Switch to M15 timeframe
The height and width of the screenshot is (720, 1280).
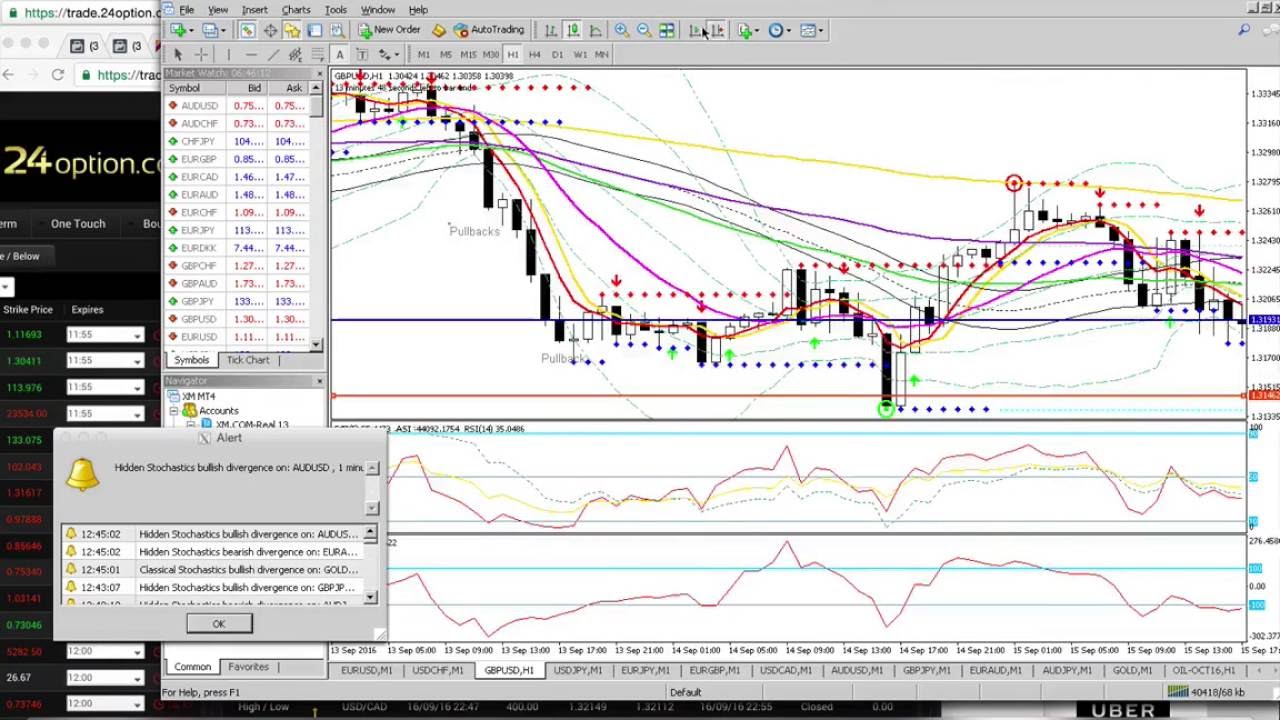(468, 55)
